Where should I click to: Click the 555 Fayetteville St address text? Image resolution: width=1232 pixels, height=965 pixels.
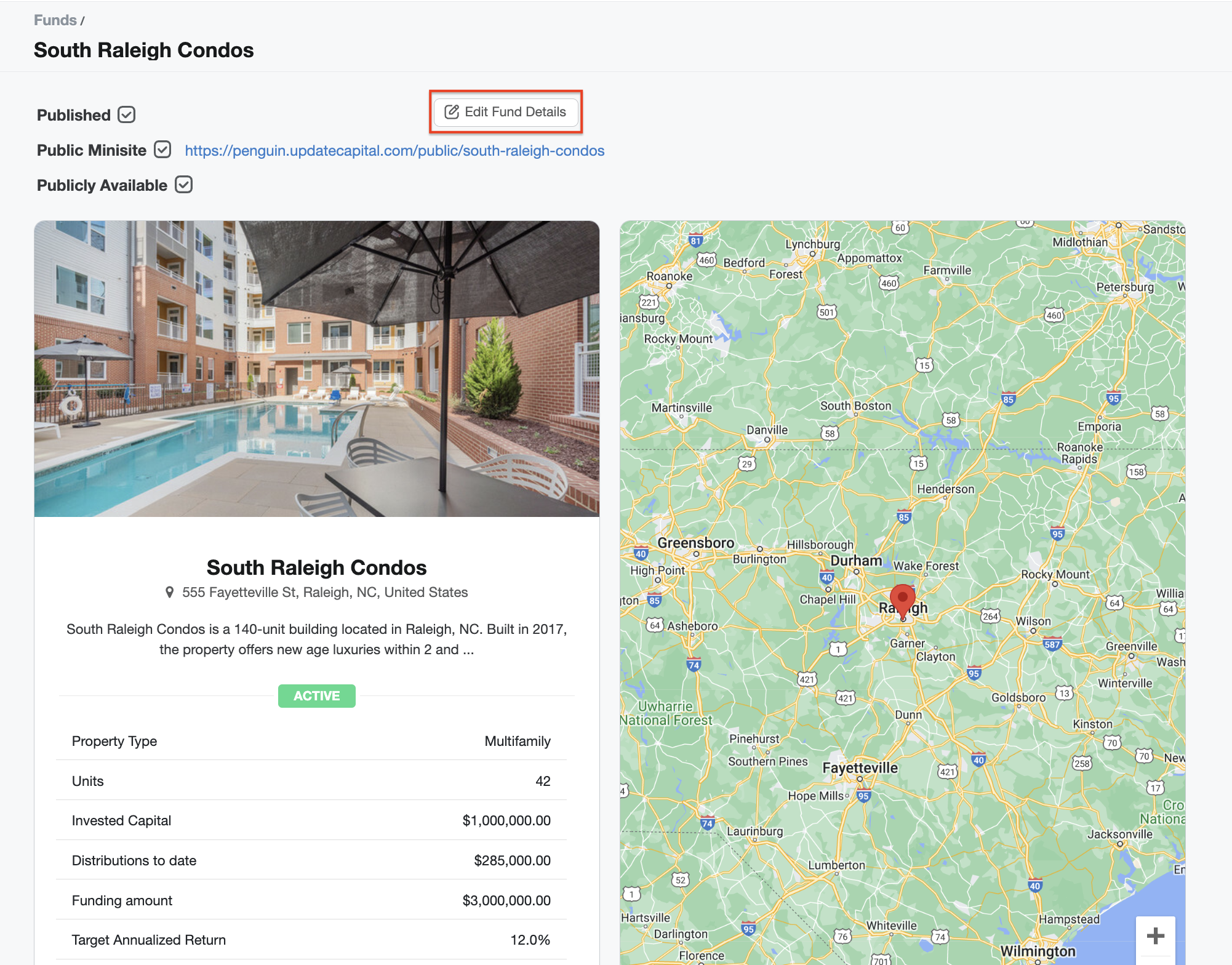coord(325,592)
